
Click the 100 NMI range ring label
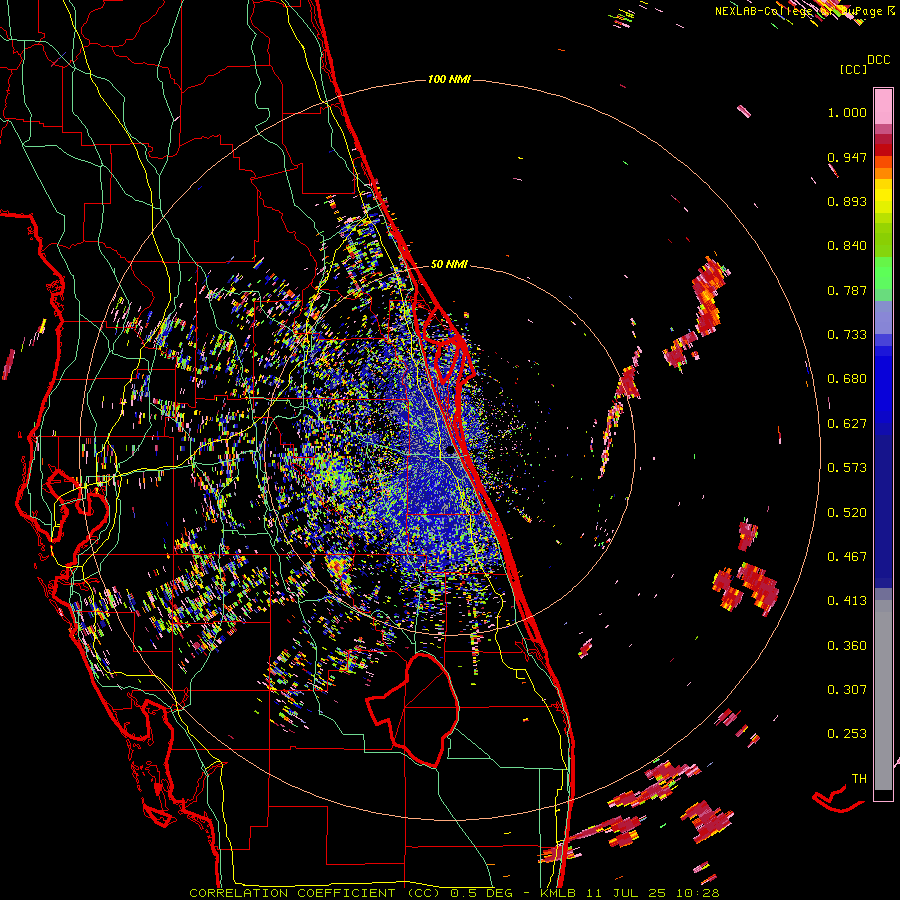pyautogui.click(x=449, y=79)
